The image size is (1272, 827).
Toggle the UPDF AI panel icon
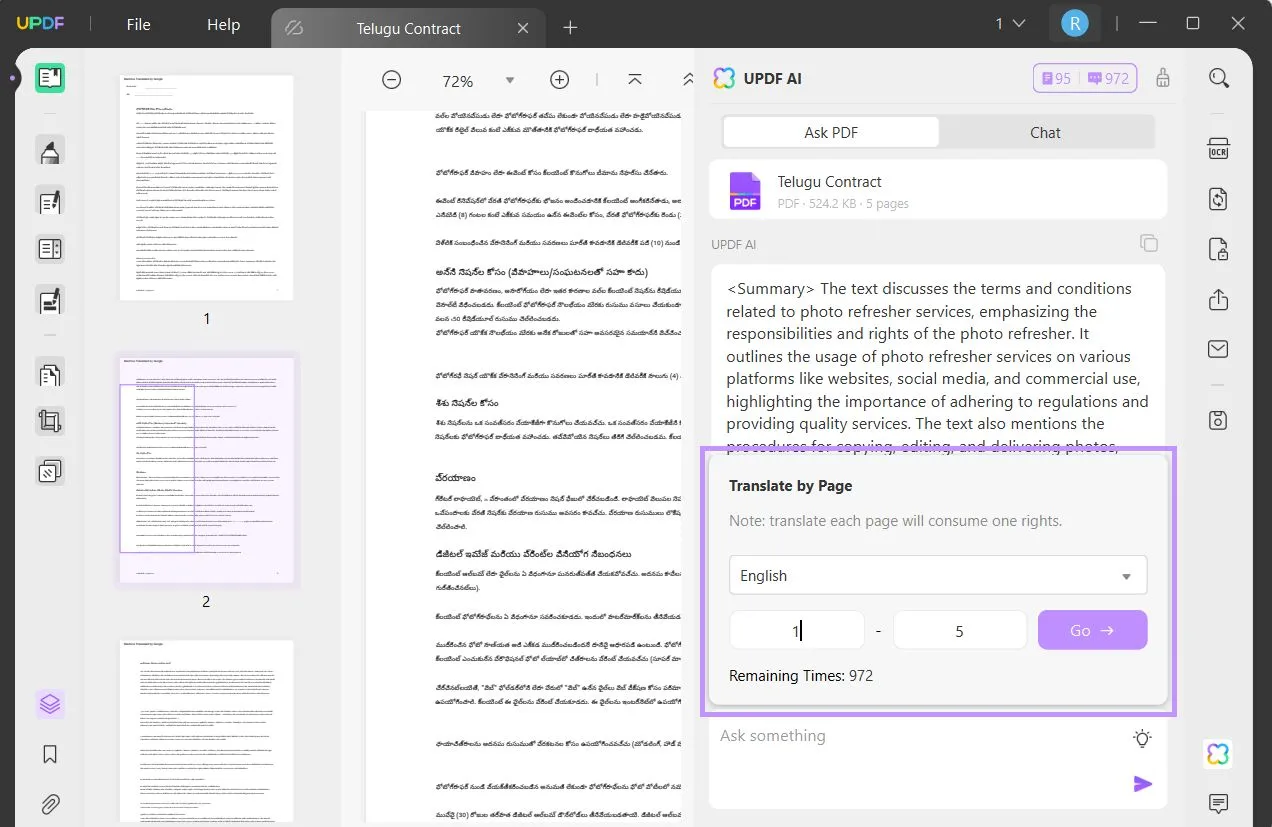coord(1218,754)
